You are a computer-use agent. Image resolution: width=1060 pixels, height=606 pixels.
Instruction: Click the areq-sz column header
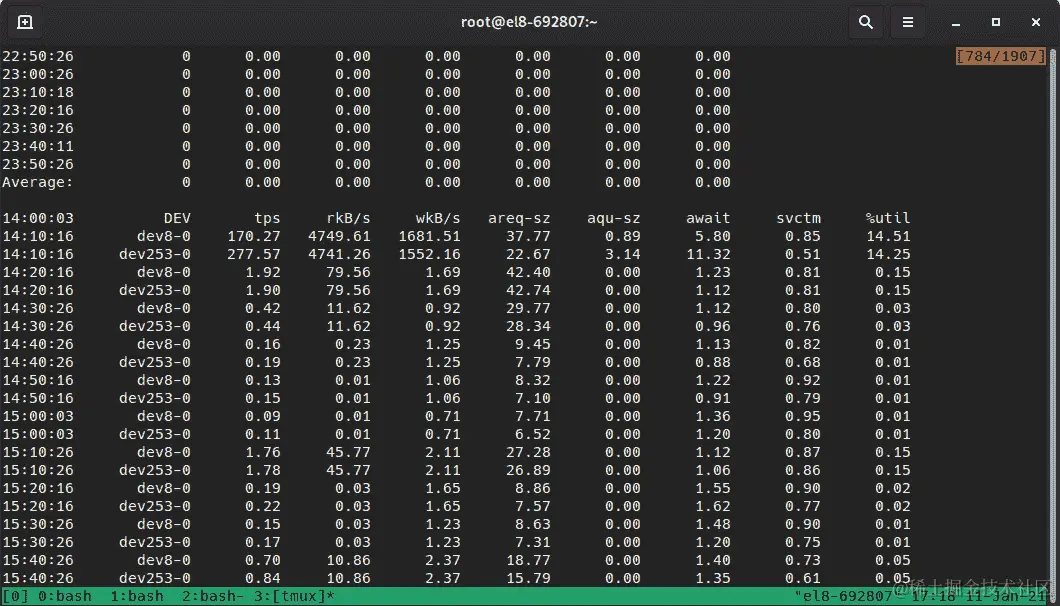pyautogui.click(x=519, y=218)
